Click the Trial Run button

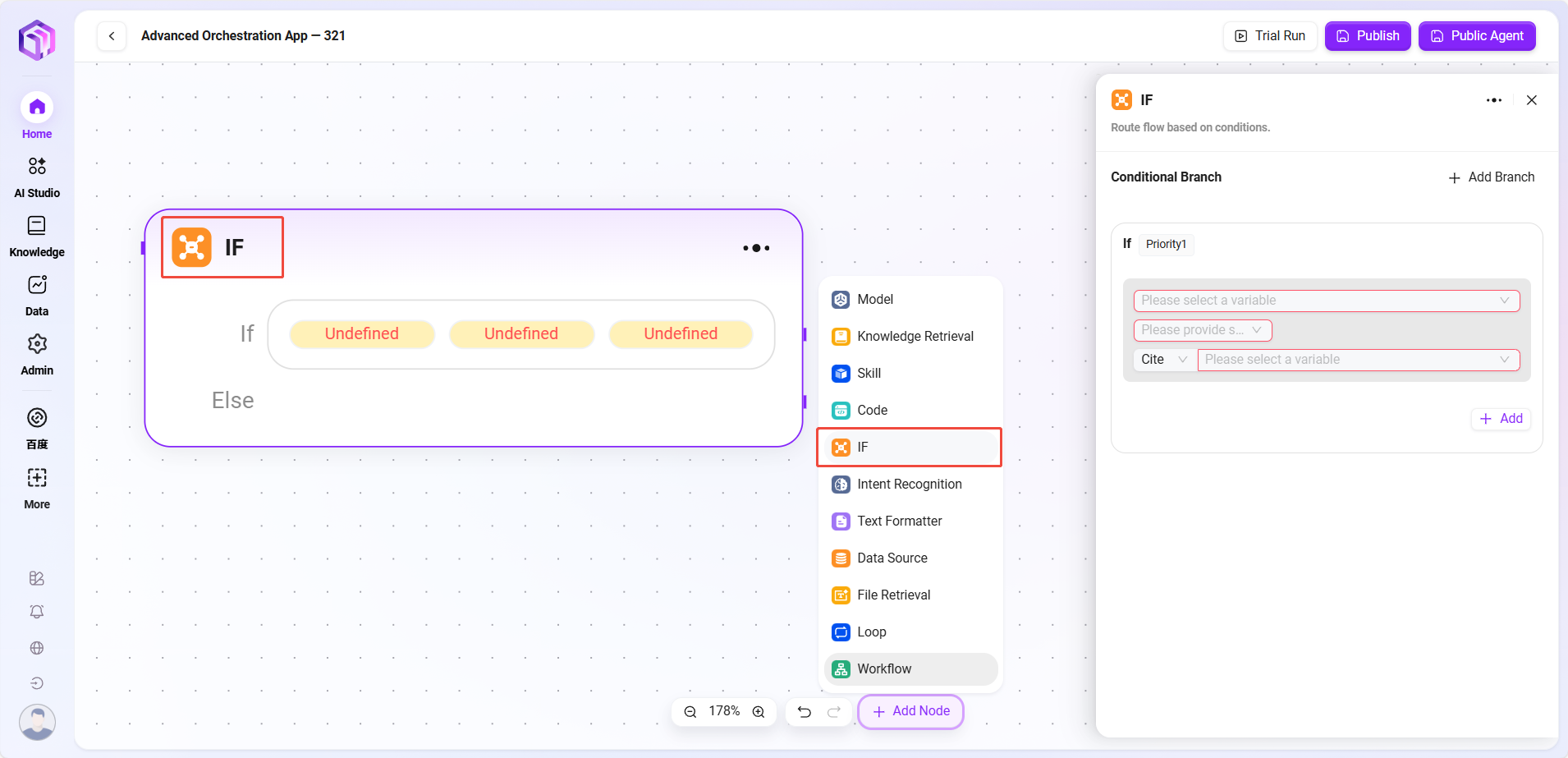click(x=1270, y=36)
